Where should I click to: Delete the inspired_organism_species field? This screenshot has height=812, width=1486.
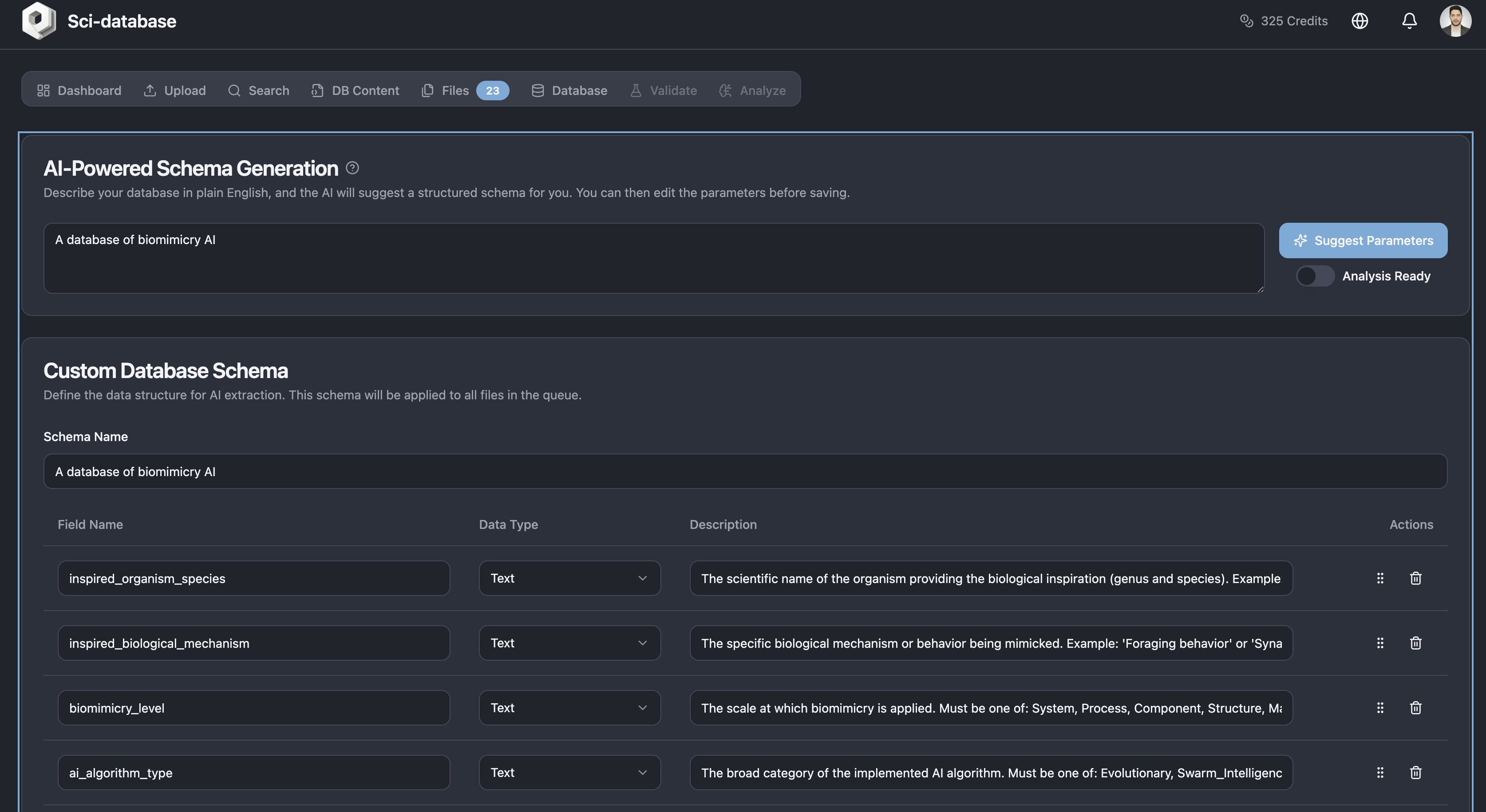coord(1416,578)
